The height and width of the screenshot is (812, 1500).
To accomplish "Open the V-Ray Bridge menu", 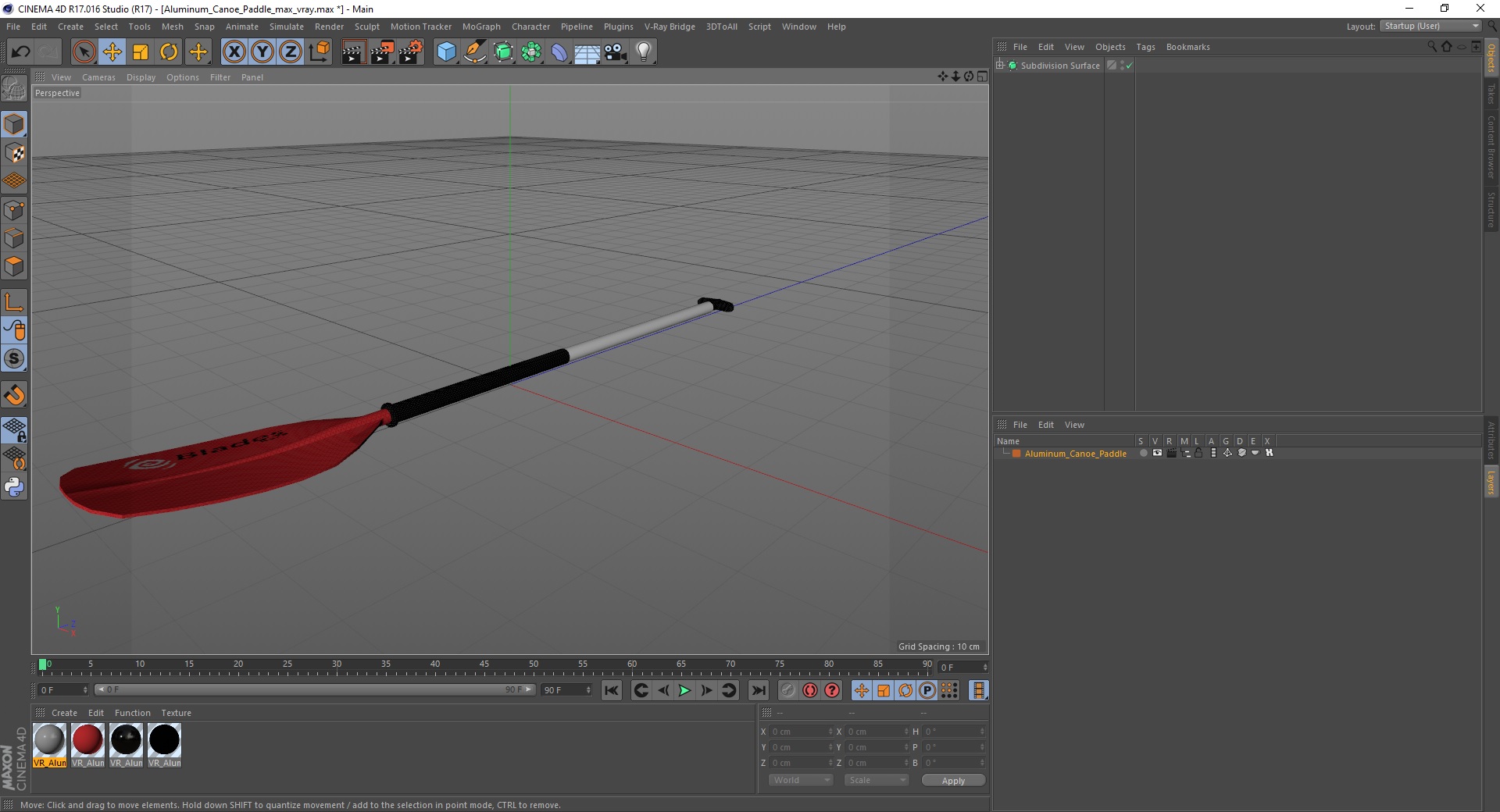I will pos(670,27).
